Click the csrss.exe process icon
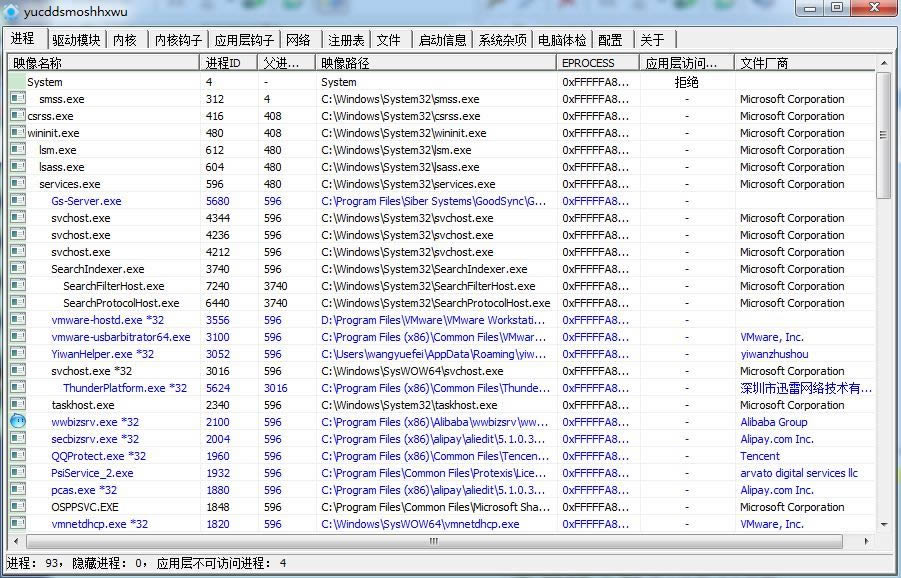This screenshot has height=578, width=901. tap(18, 115)
